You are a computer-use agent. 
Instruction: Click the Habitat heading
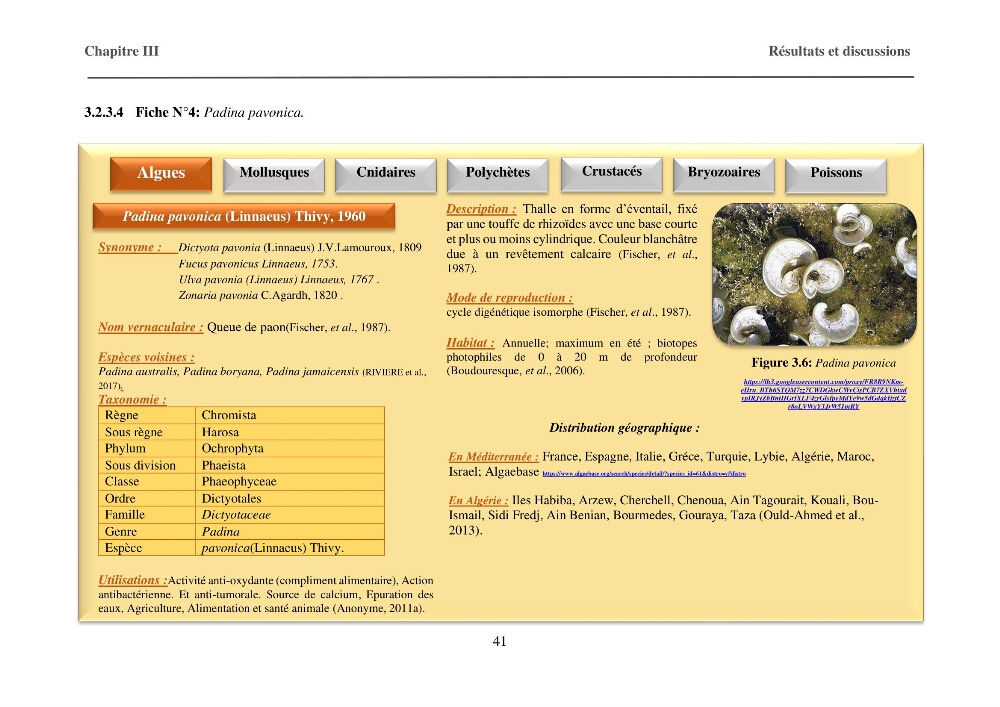pos(470,343)
